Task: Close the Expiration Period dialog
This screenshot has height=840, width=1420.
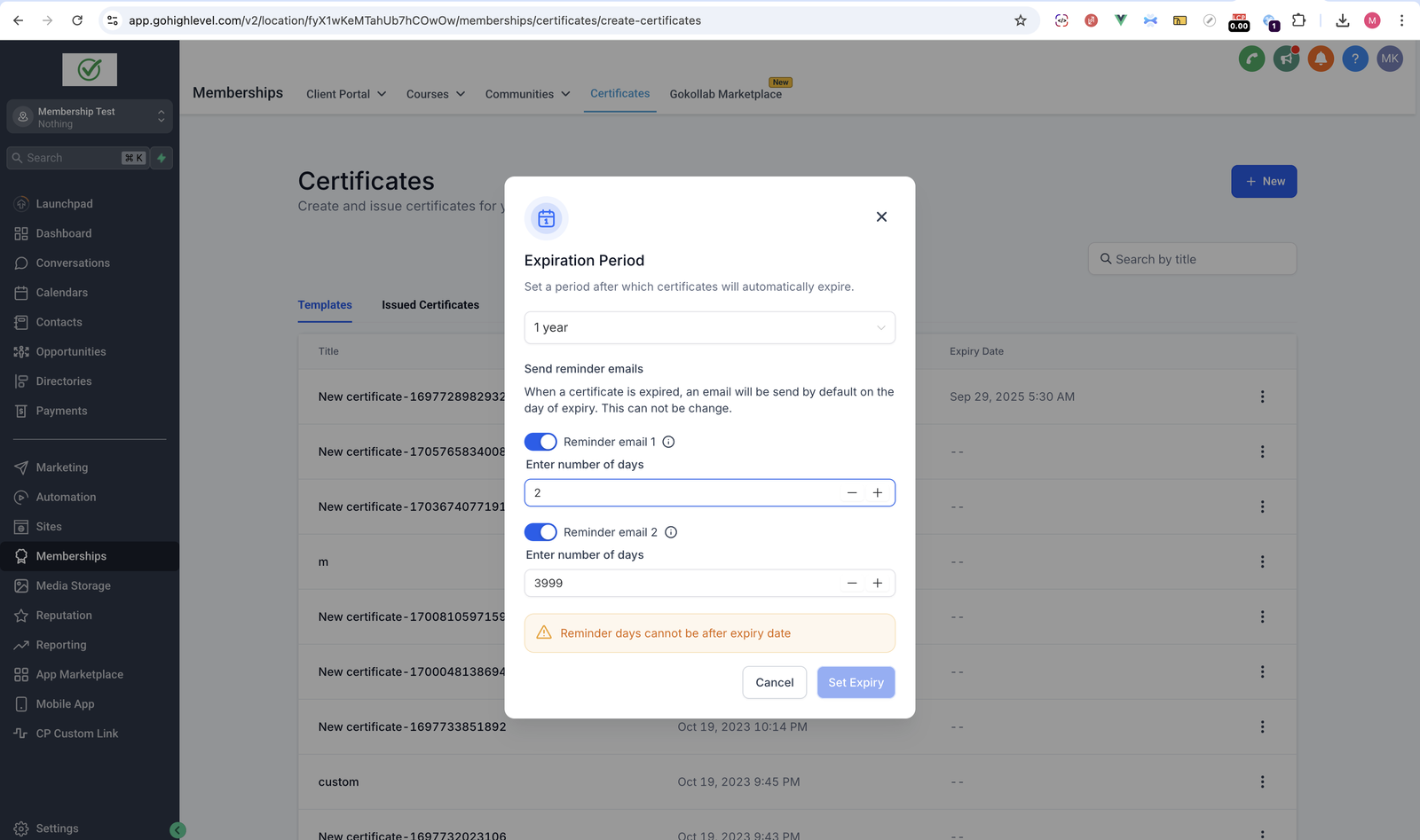Action: [x=881, y=217]
